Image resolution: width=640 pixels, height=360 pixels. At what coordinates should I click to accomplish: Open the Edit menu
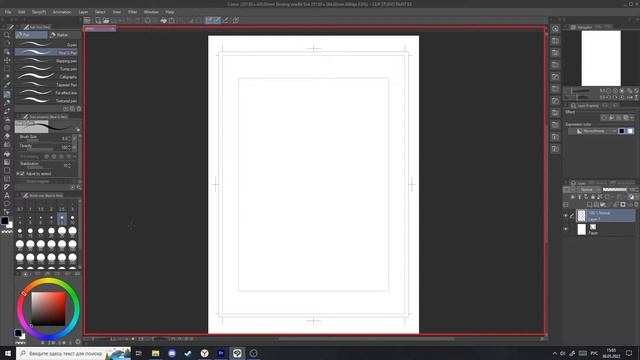tap(22, 12)
